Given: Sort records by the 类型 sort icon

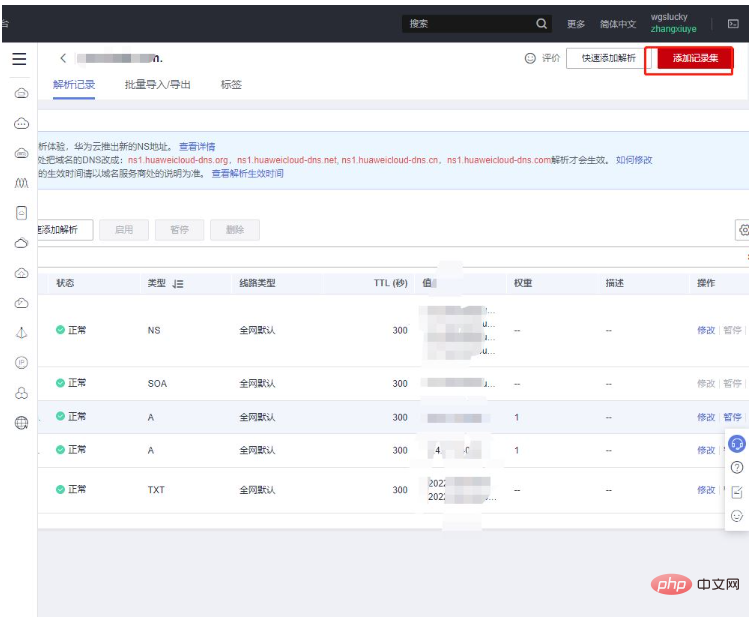Looking at the screenshot, I should point(178,284).
